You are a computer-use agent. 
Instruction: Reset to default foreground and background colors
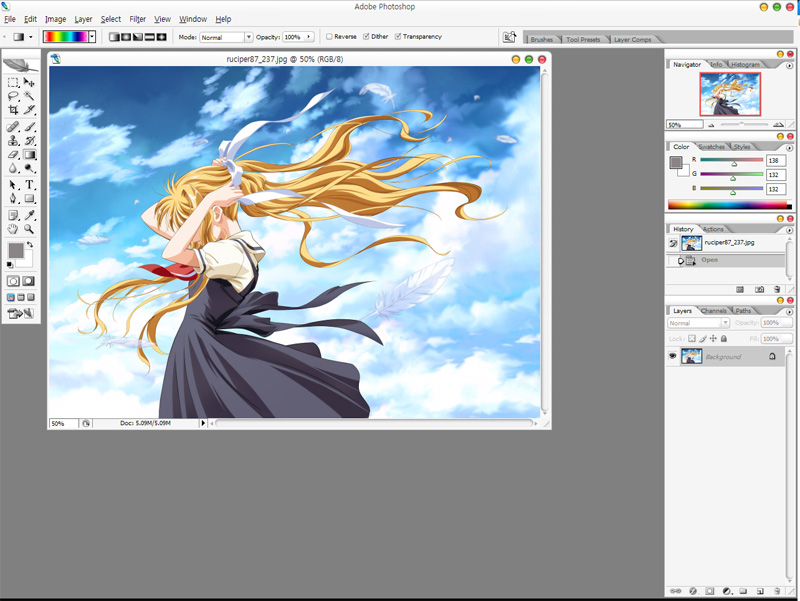[x=10, y=264]
